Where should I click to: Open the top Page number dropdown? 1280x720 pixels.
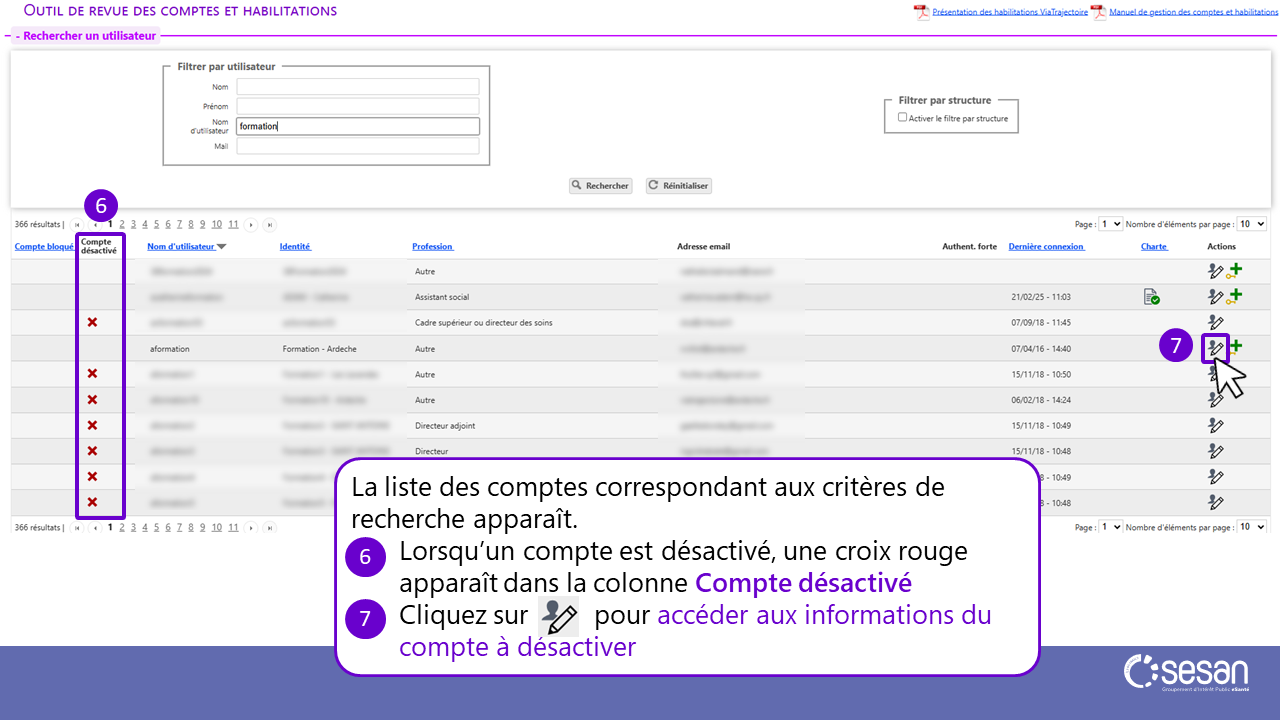click(x=1110, y=224)
